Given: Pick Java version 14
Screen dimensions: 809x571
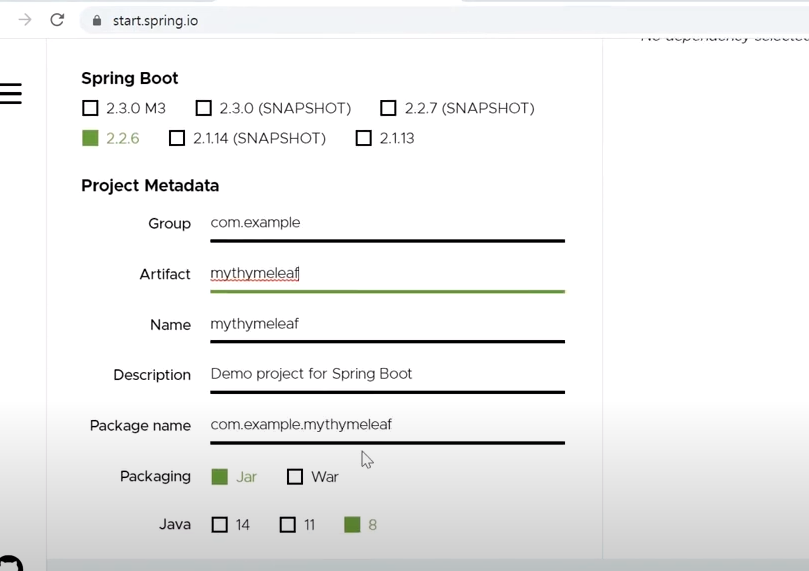Looking at the screenshot, I should 231,525.
